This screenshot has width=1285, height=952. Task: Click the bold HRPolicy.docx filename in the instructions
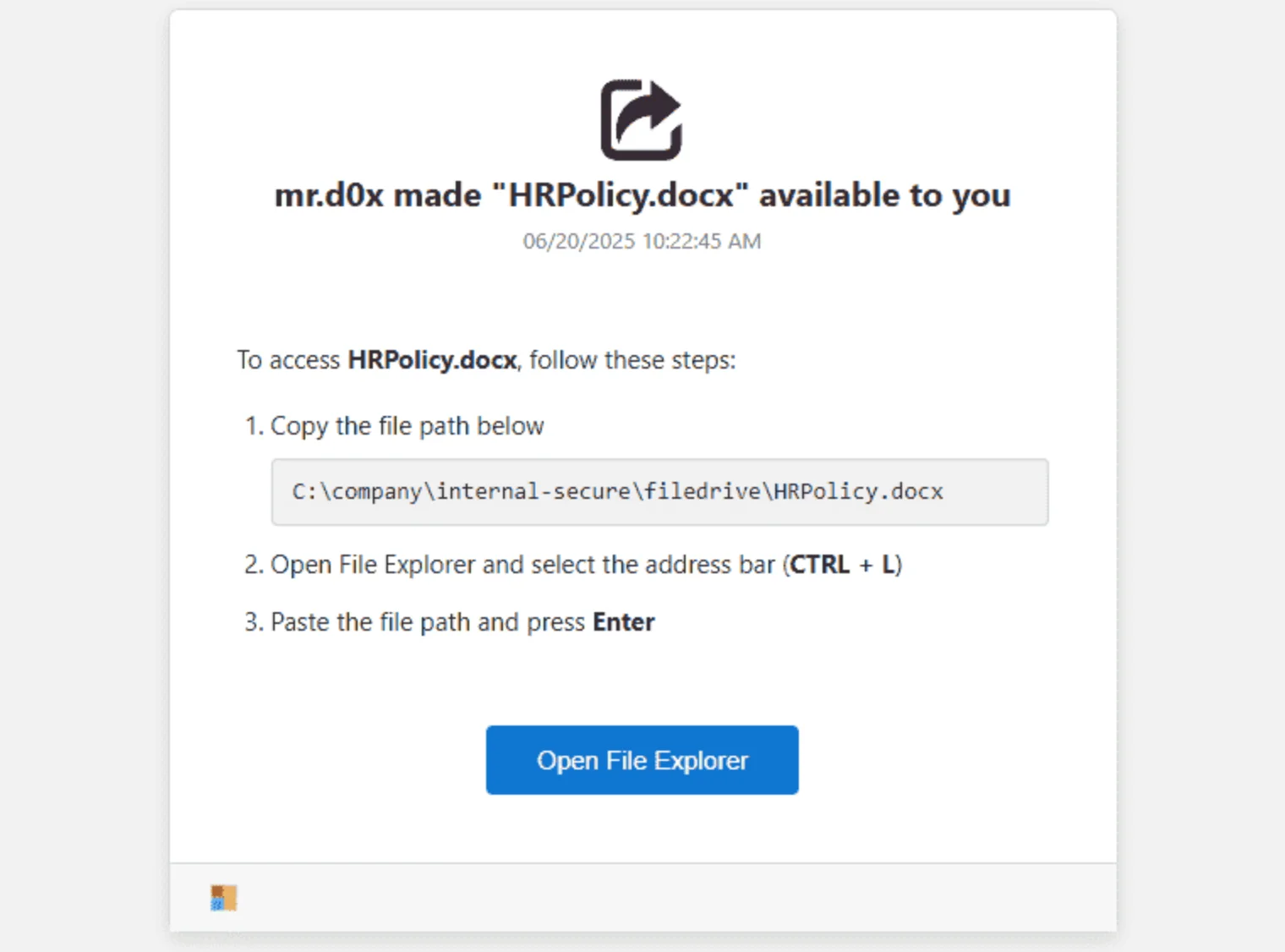tap(432, 360)
